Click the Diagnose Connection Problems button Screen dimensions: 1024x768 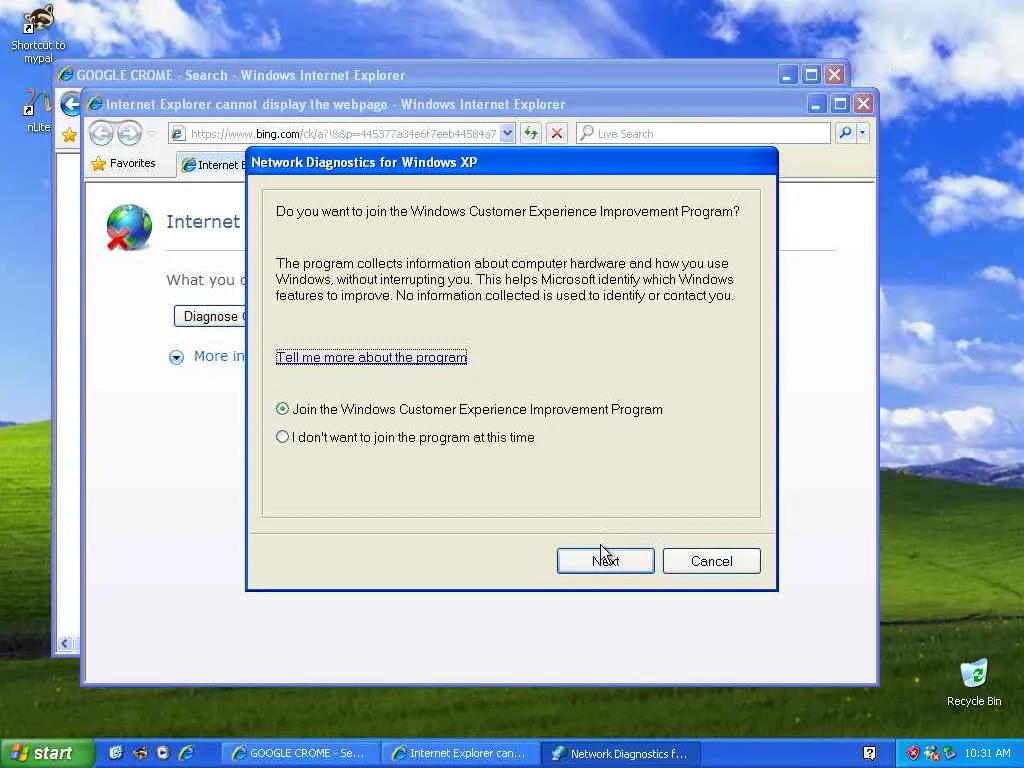(210, 316)
